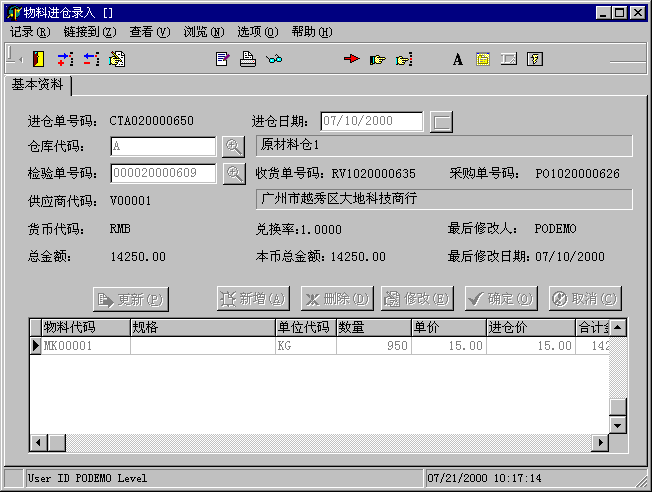Click the 仓库代码 input field
Image resolution: width=652 pixels, height=492 pixels.
coord(162,146)
